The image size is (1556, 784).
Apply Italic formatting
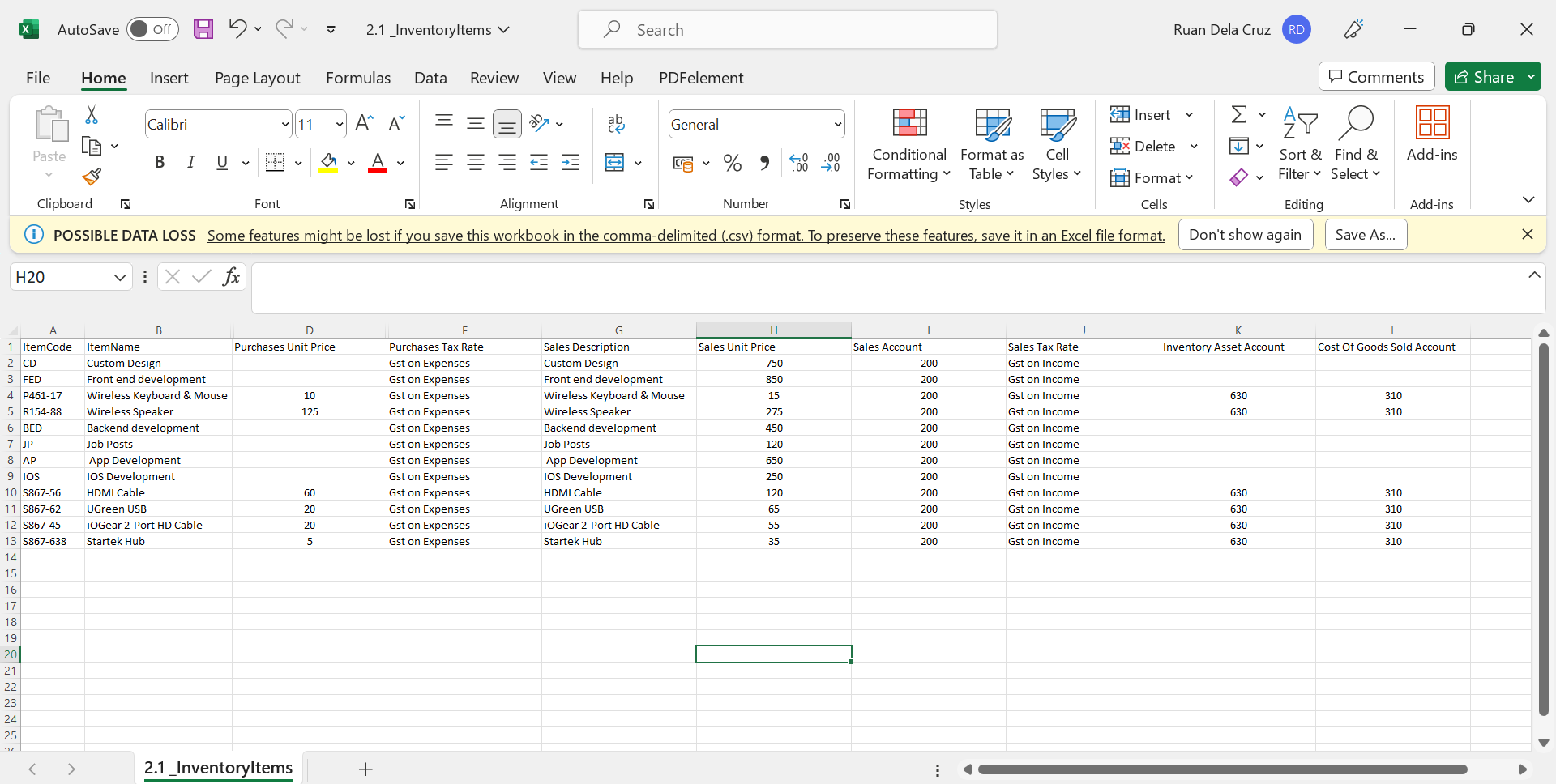coord(190,162)
